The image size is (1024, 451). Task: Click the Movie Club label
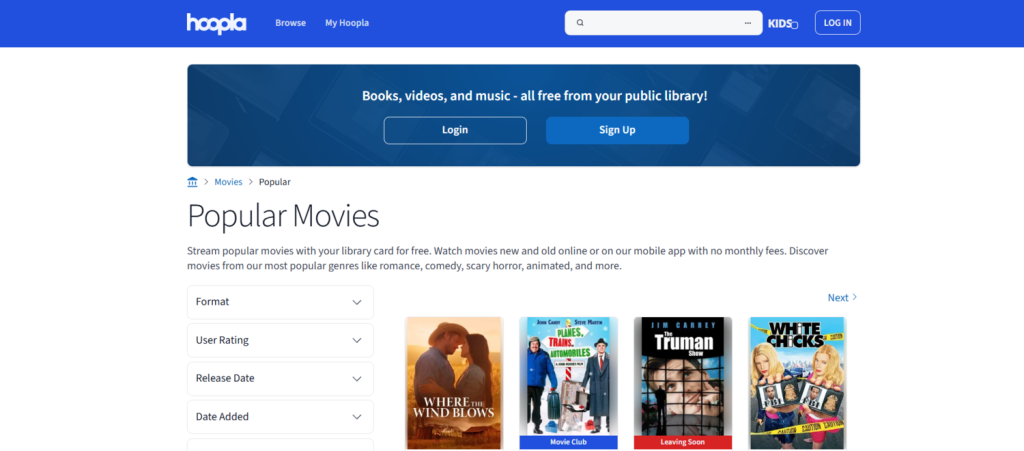pos(569,443)
